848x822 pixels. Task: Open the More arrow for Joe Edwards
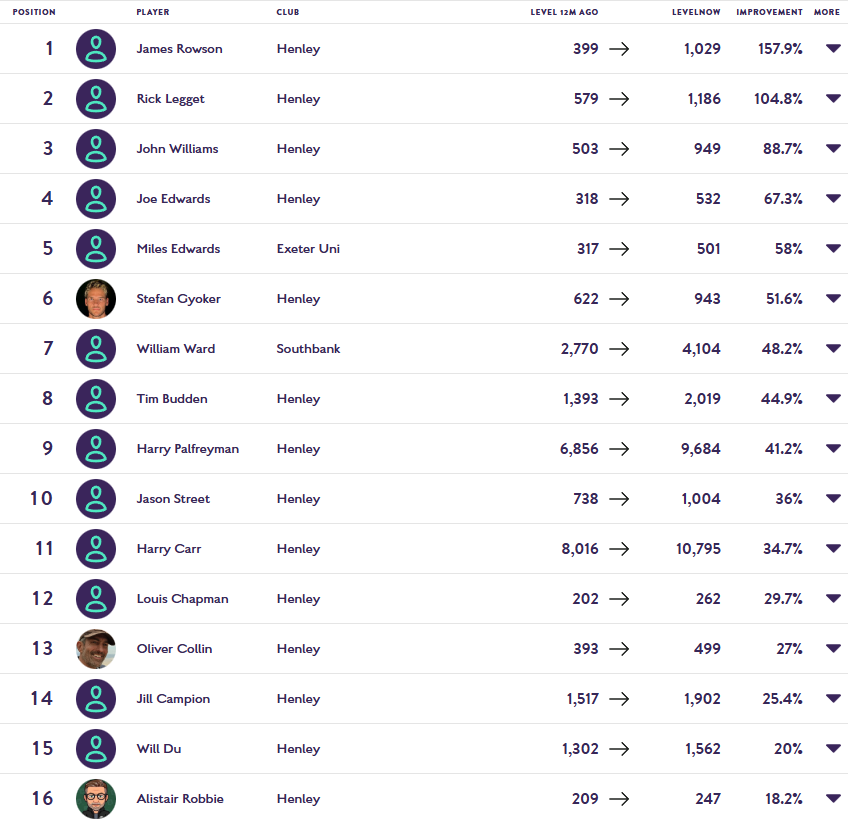(x=833, y=198)
